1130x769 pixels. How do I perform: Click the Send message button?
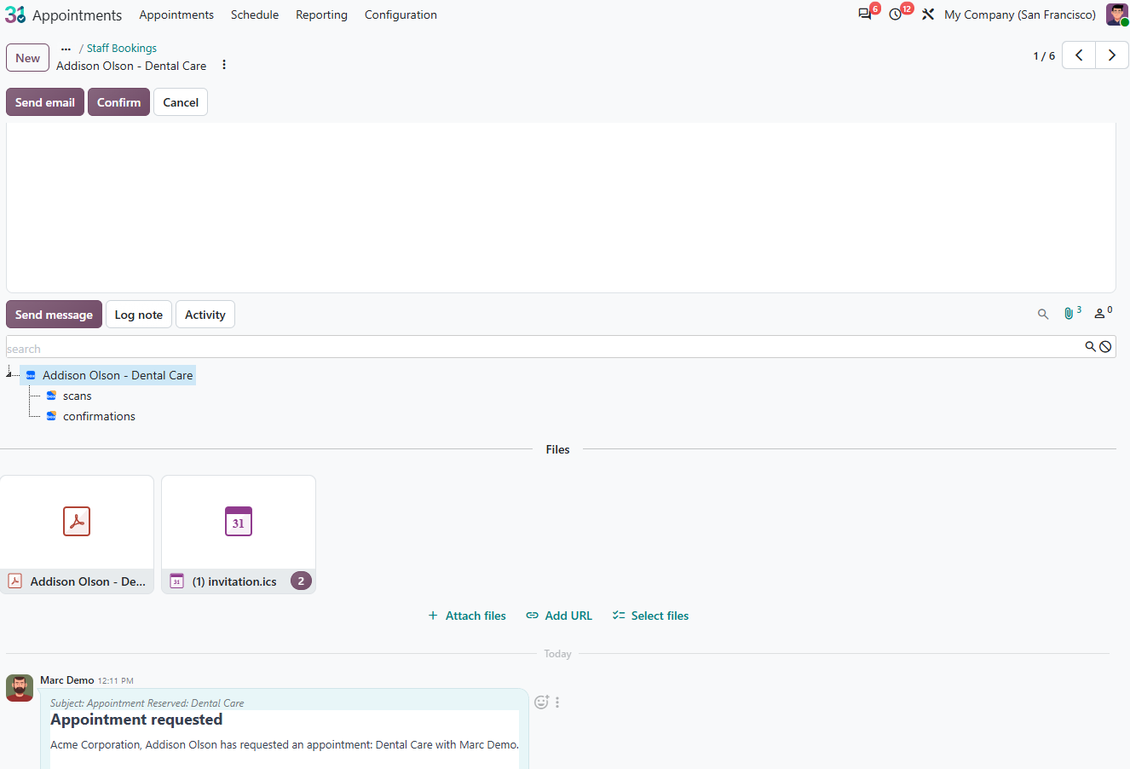tap(54, 314)
